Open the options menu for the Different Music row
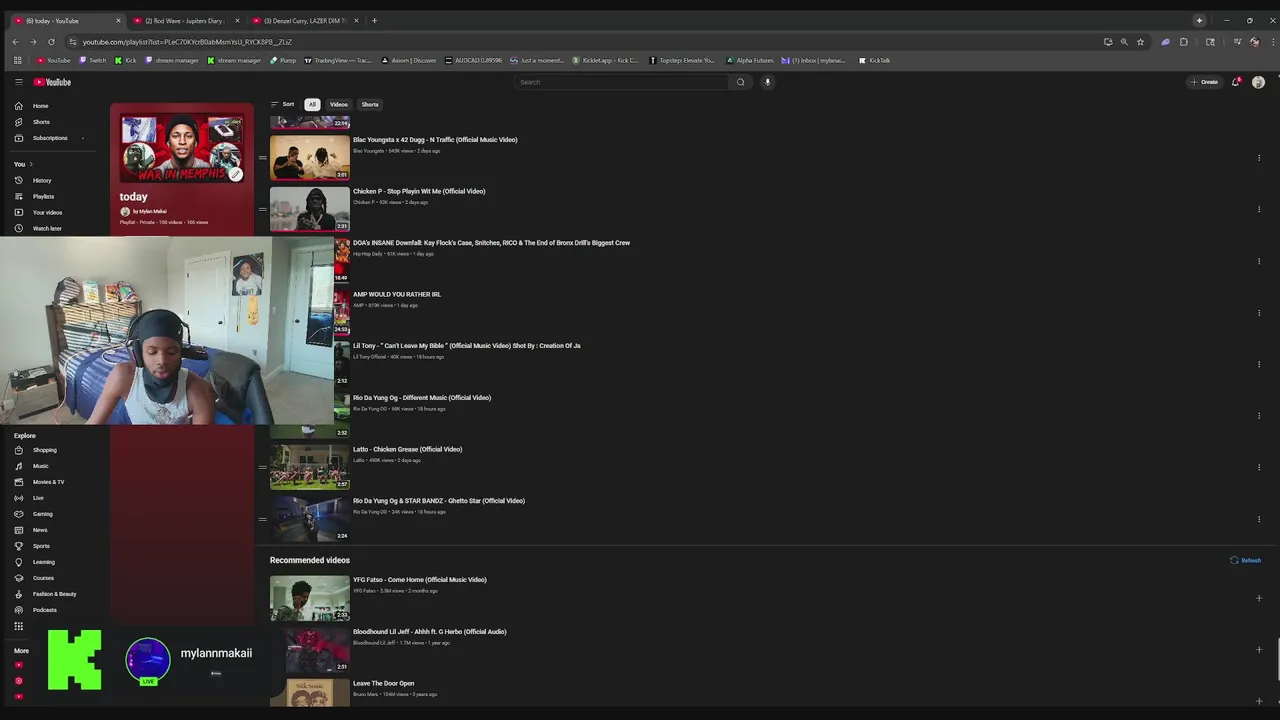Screen dimensions: 1280x720 pos(1259,416)
